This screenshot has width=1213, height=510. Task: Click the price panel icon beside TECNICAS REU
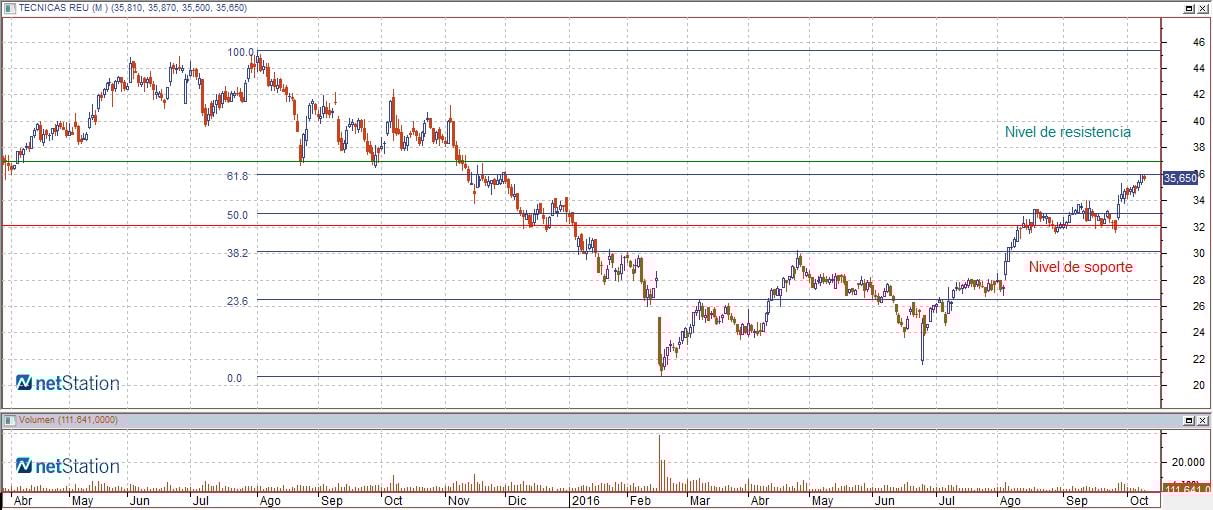[8, 8]
